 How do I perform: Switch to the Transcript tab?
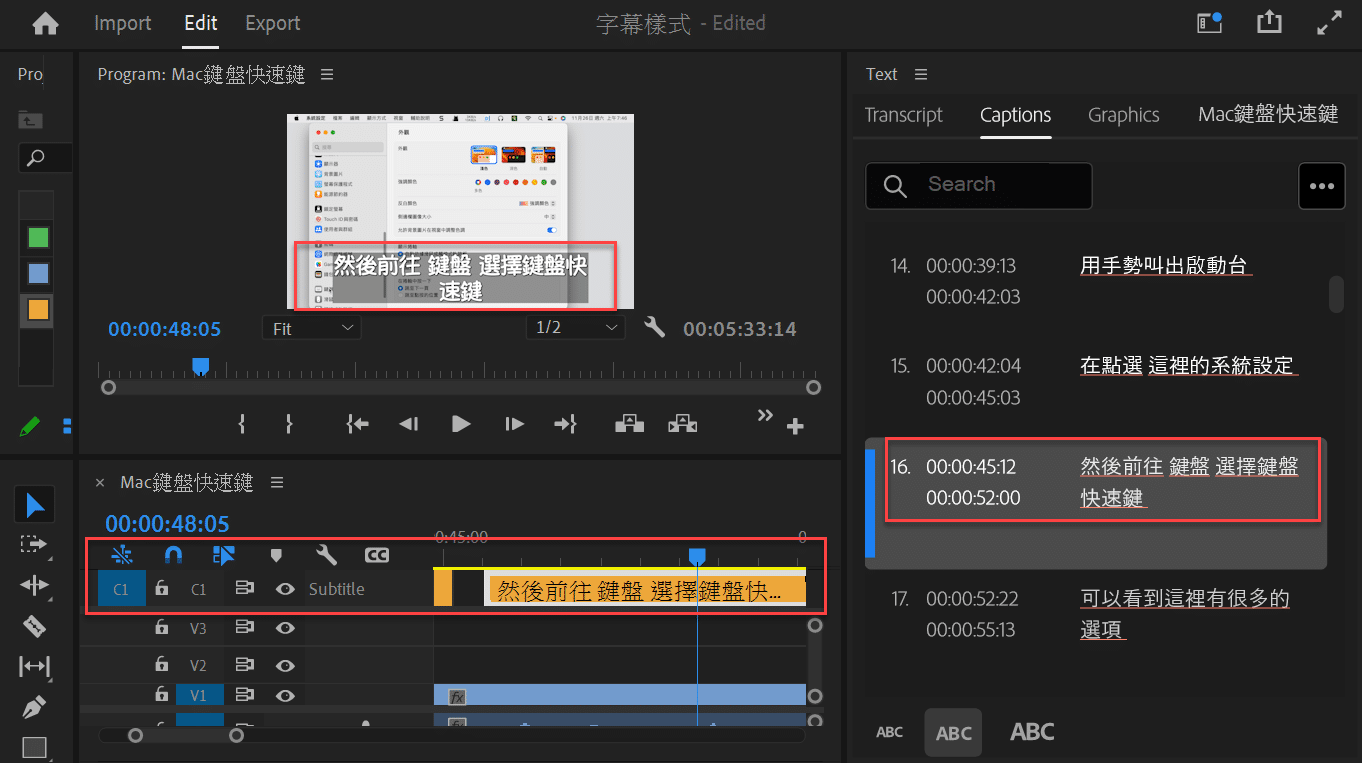pos(904,115)
